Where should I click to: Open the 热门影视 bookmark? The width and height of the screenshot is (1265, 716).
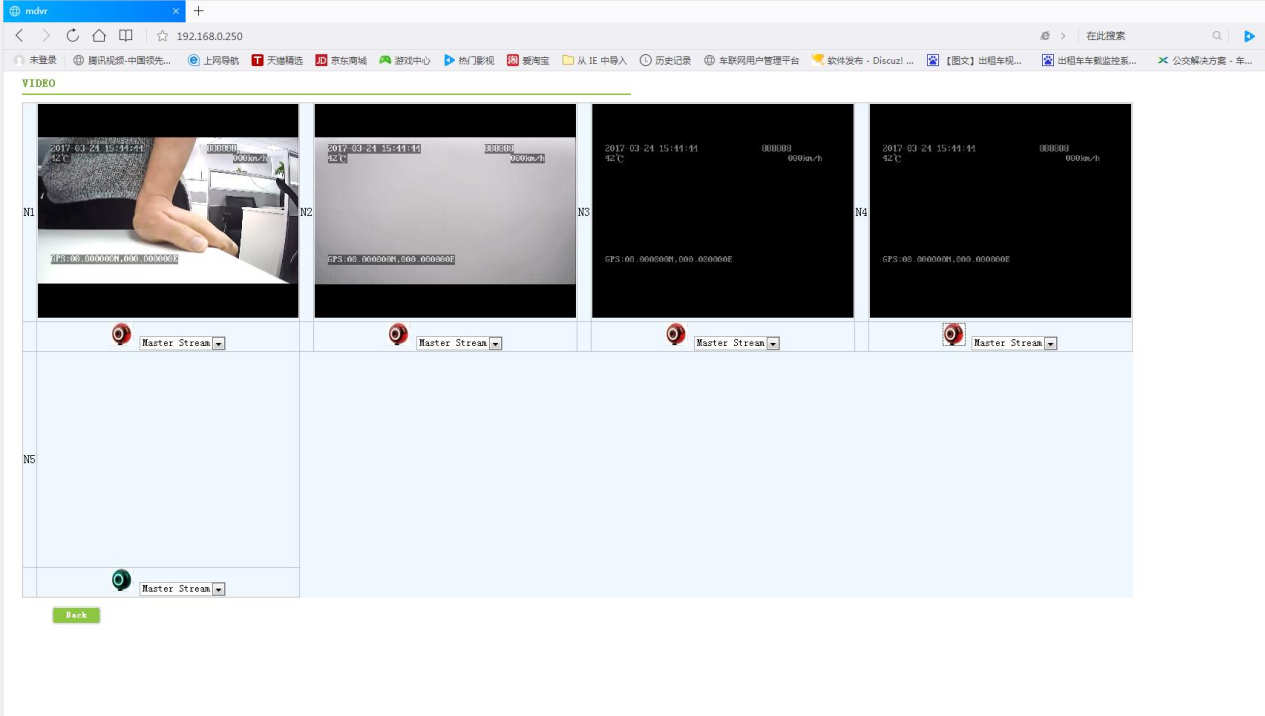[469, 60]
